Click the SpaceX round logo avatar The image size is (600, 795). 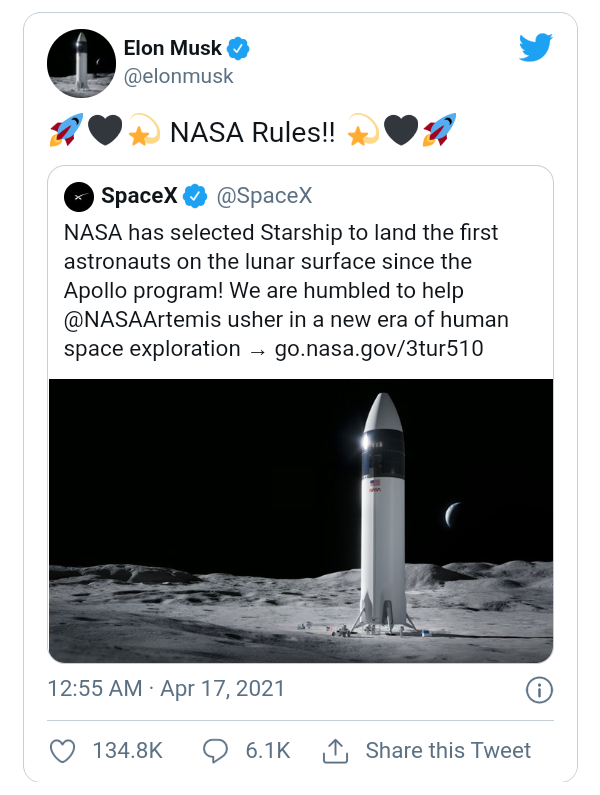pyautogui.click(x=79, y=197)
